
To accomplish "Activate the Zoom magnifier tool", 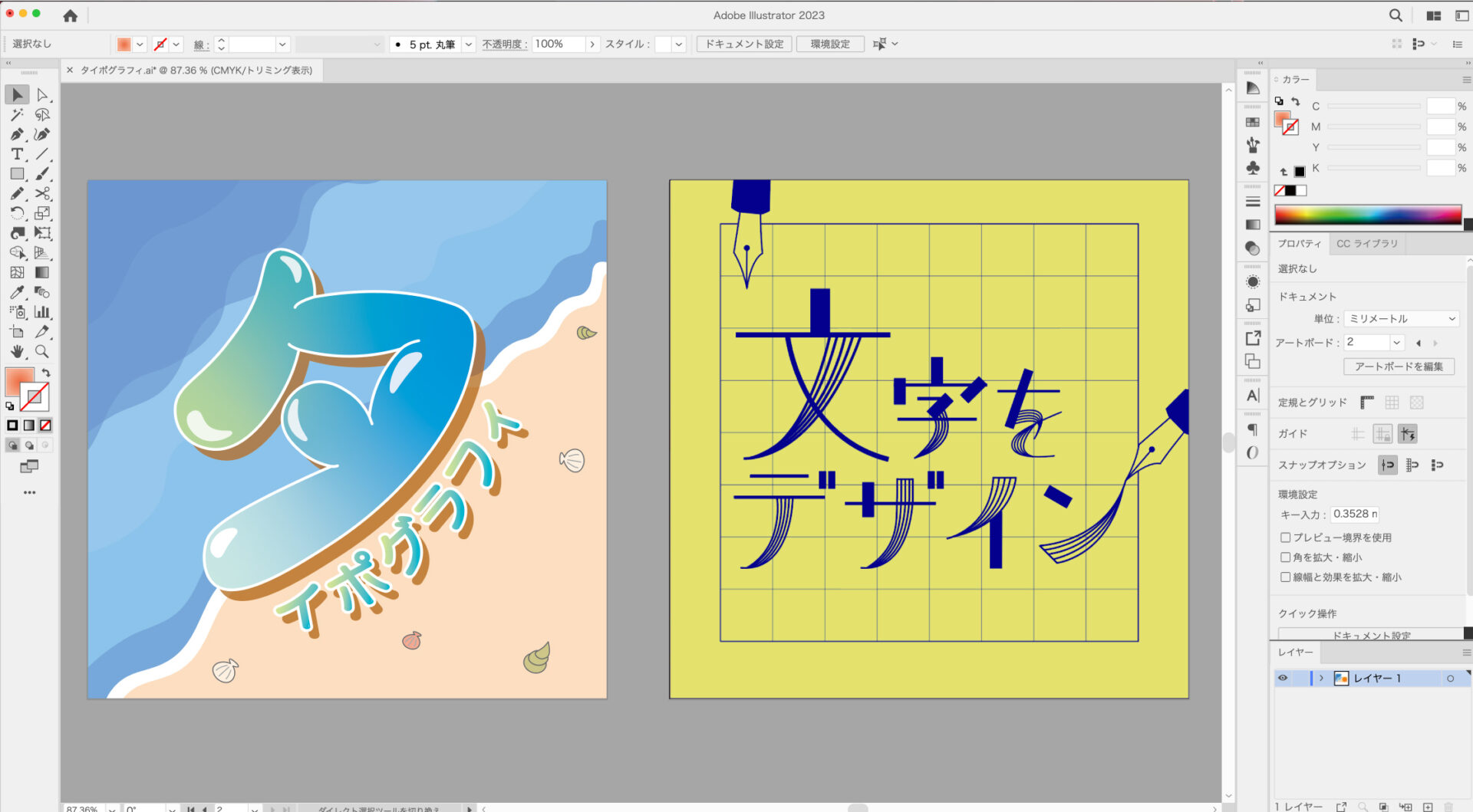I will 42,352.
